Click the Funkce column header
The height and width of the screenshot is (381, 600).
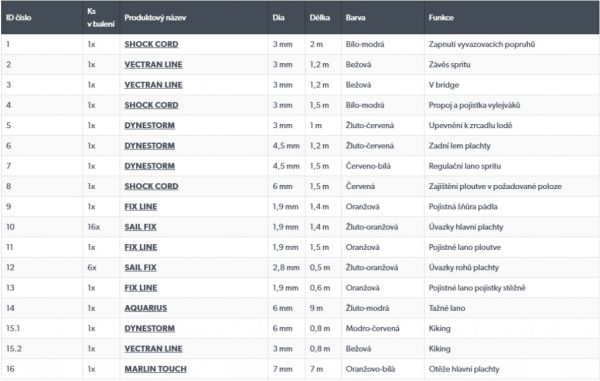click(441, 18)
